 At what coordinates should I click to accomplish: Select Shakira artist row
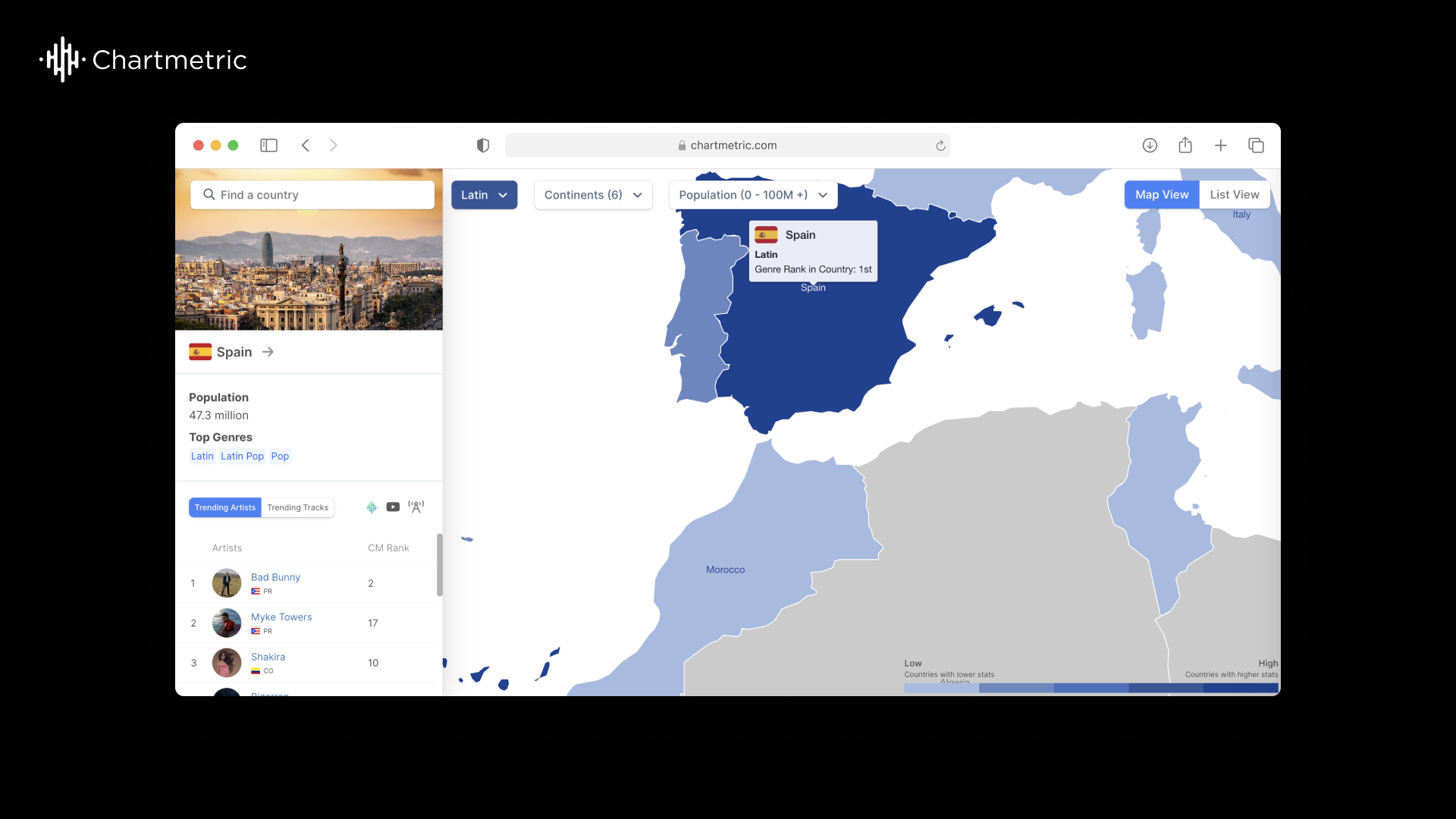coord(307,662)
